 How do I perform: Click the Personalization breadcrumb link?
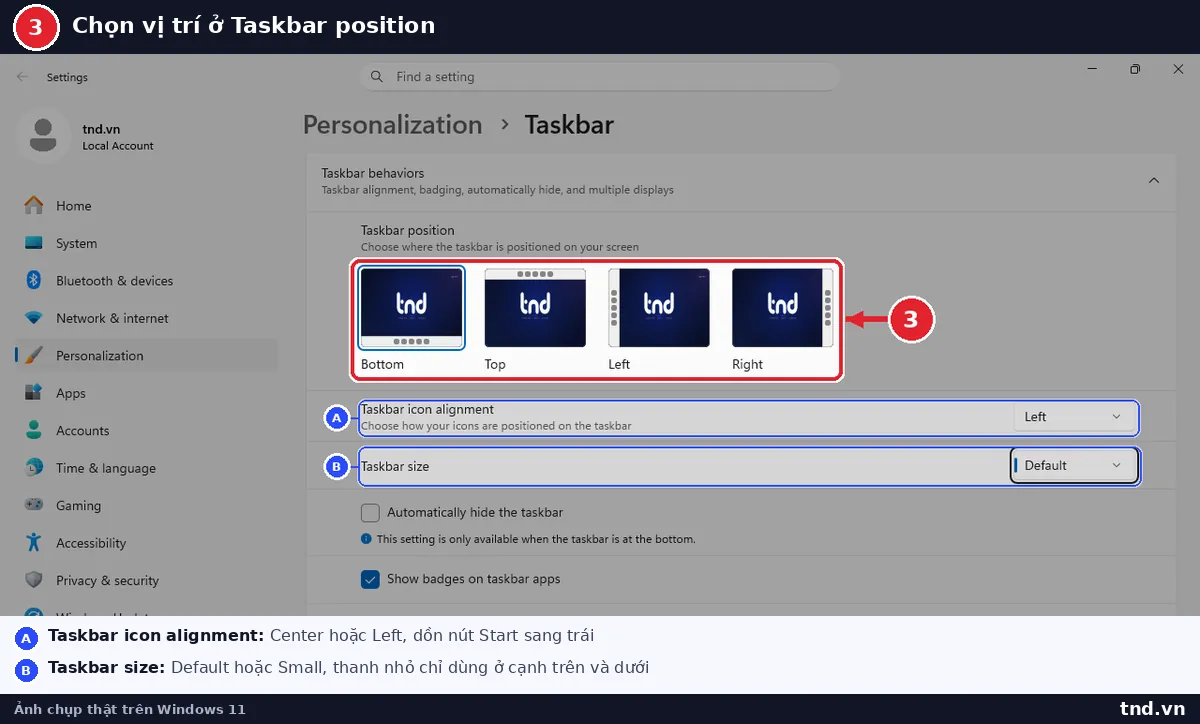pos(392,125)
